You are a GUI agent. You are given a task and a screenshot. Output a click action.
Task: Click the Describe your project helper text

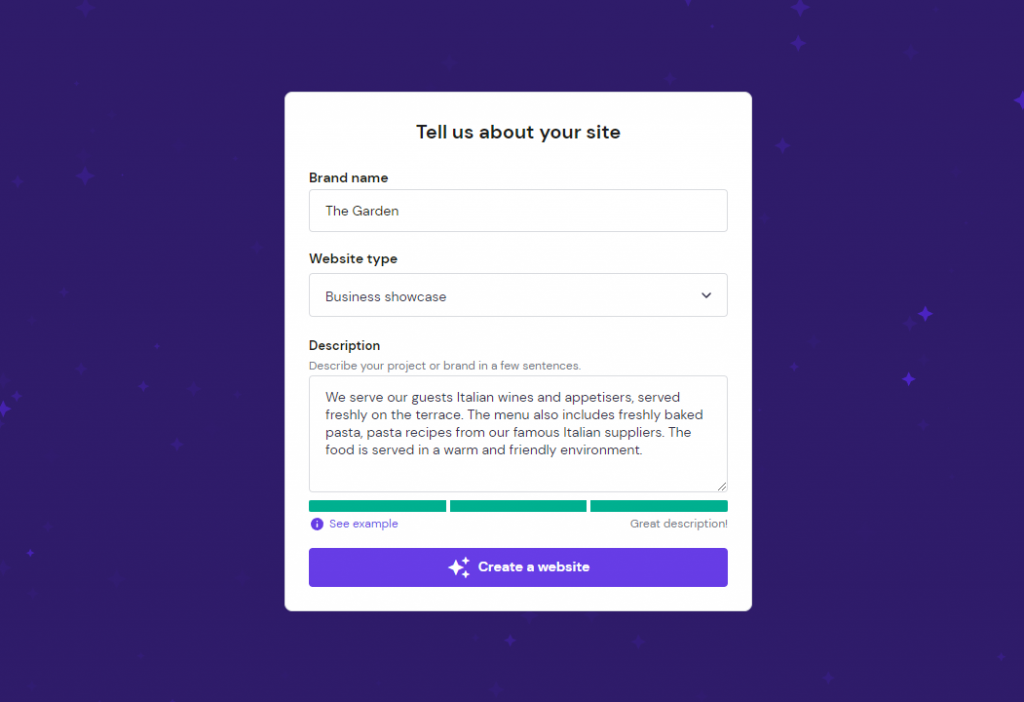click(x=444, y=365)
